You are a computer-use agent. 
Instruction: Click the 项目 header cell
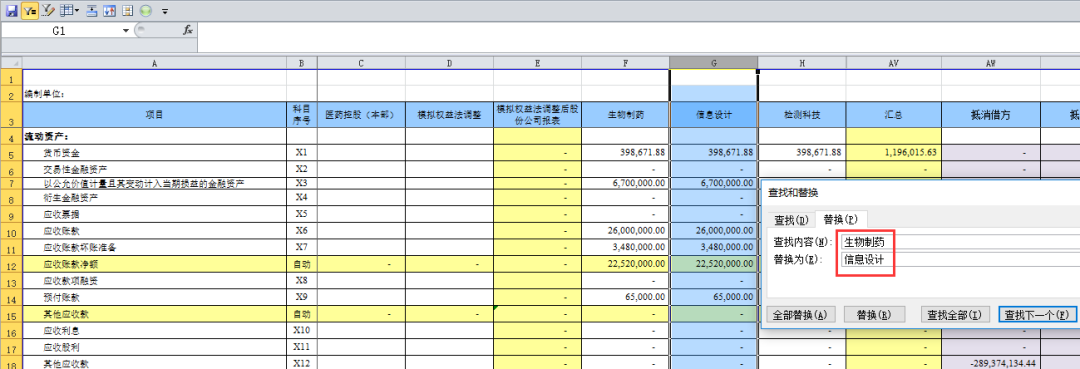click(x=154, y=115)
